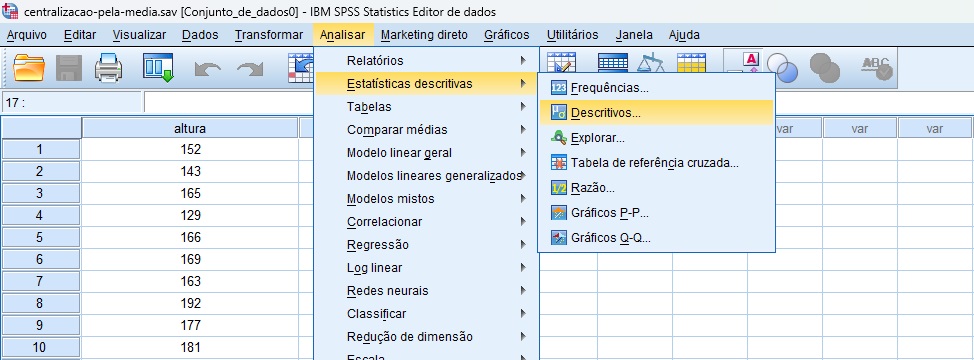Open the Arquivo menu
Viewport: 974px width, 360px height.
[27, 35]
